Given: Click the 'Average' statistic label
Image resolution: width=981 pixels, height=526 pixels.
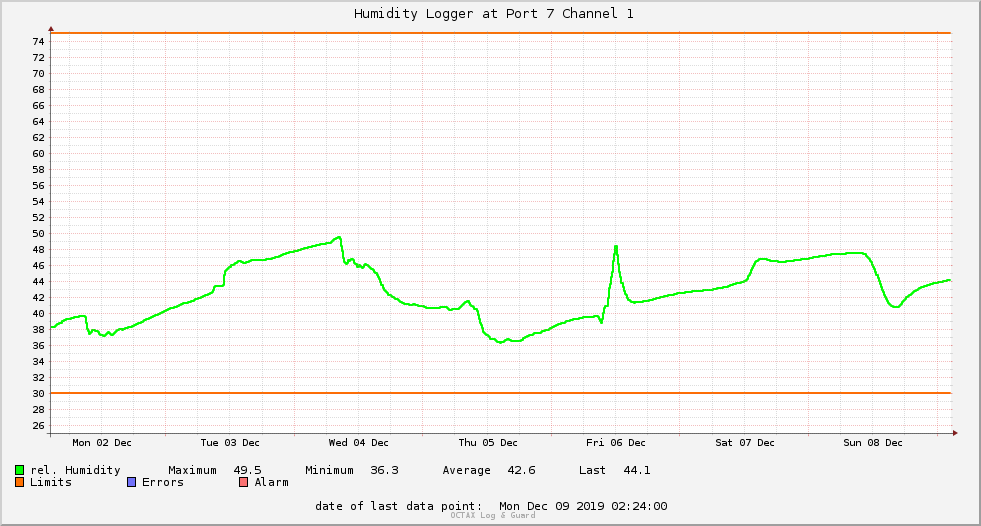Looking at the screenshot, I should pos(466,470).
